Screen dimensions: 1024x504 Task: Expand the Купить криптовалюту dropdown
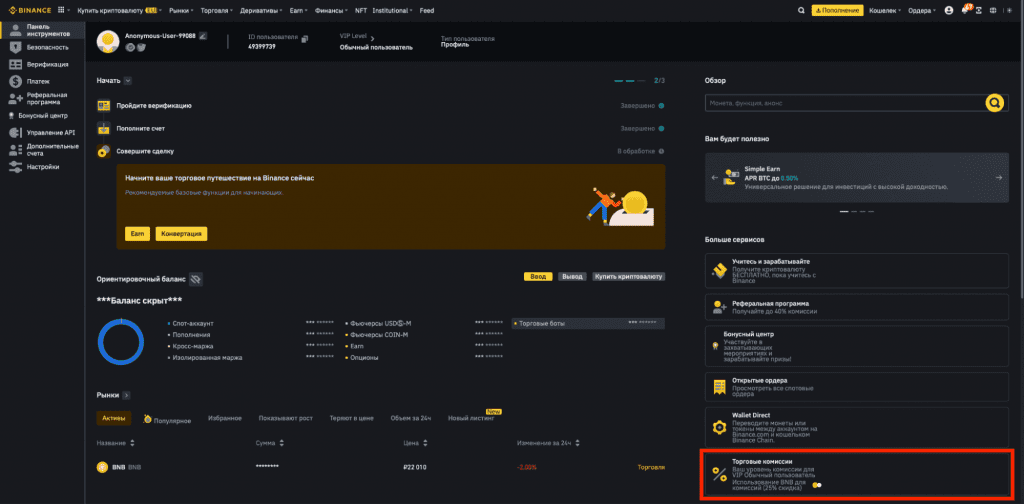pyautogui.click(x=120, y=10)
